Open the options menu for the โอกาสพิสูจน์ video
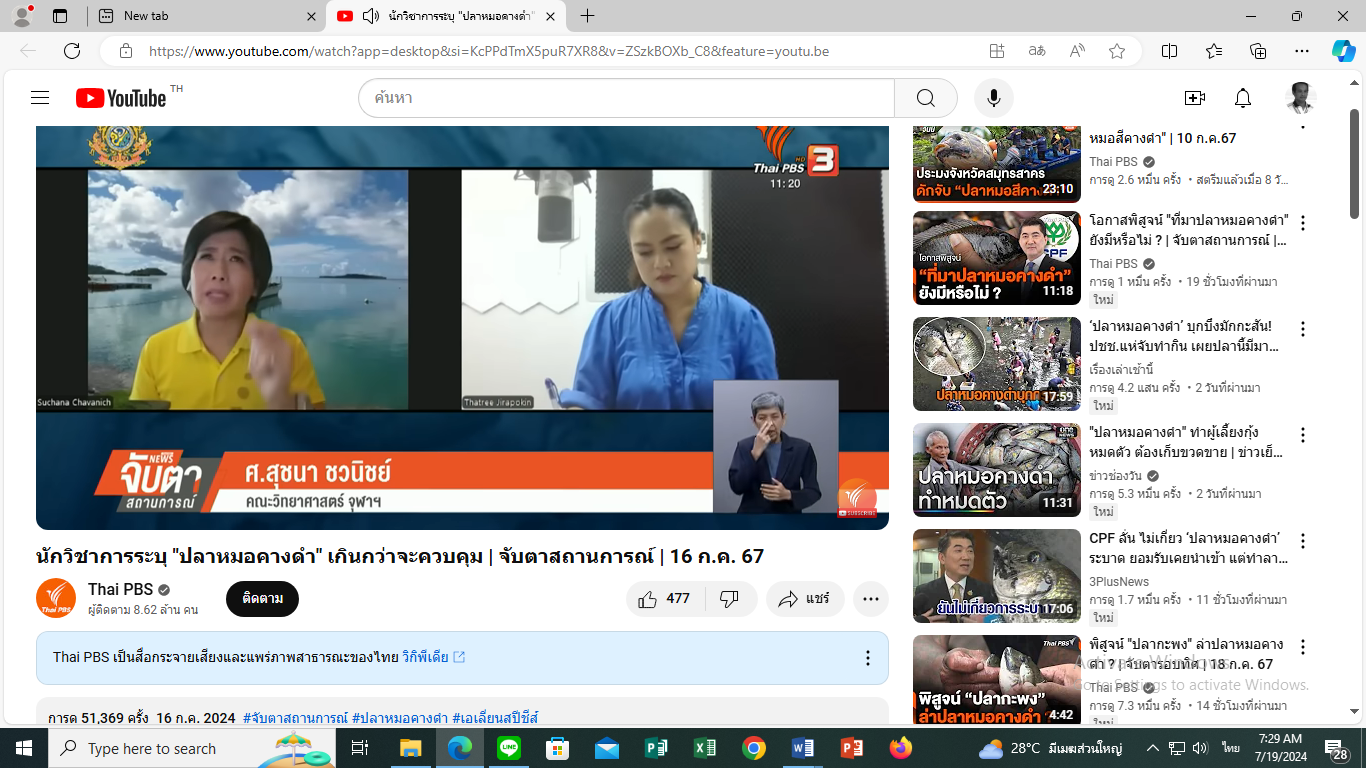1366x768 pixels. (1303, 223)
